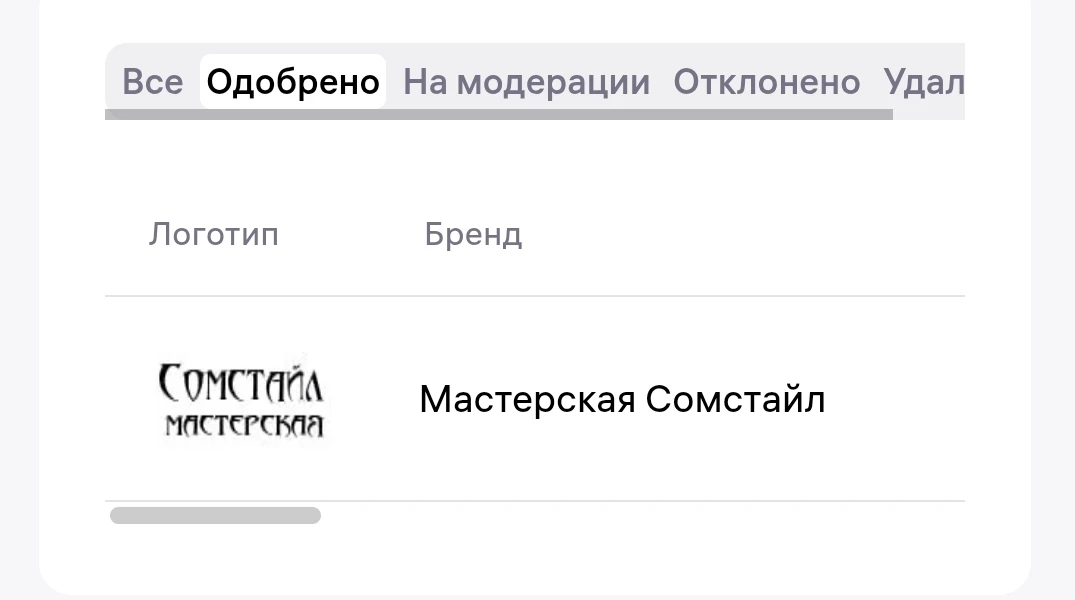Switch to the "Все" tab
This screenshot has height=600, width=1075.
click(152, 82)
